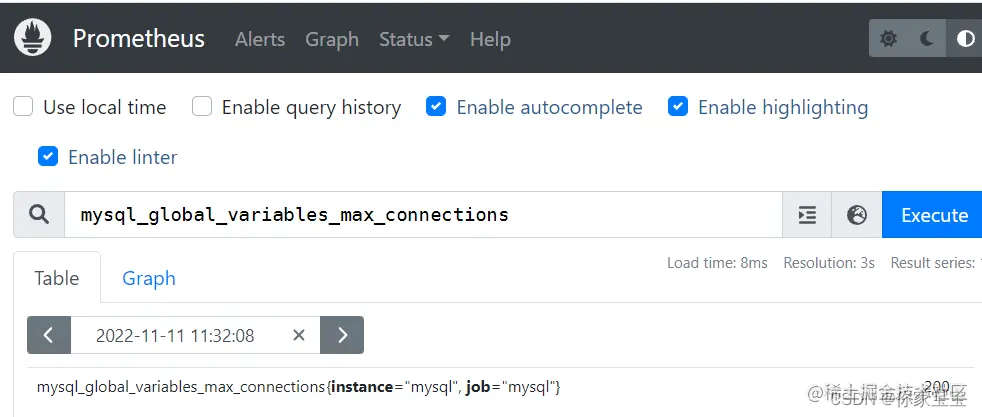Switch to dark theme moon icon

coord(927,39)
